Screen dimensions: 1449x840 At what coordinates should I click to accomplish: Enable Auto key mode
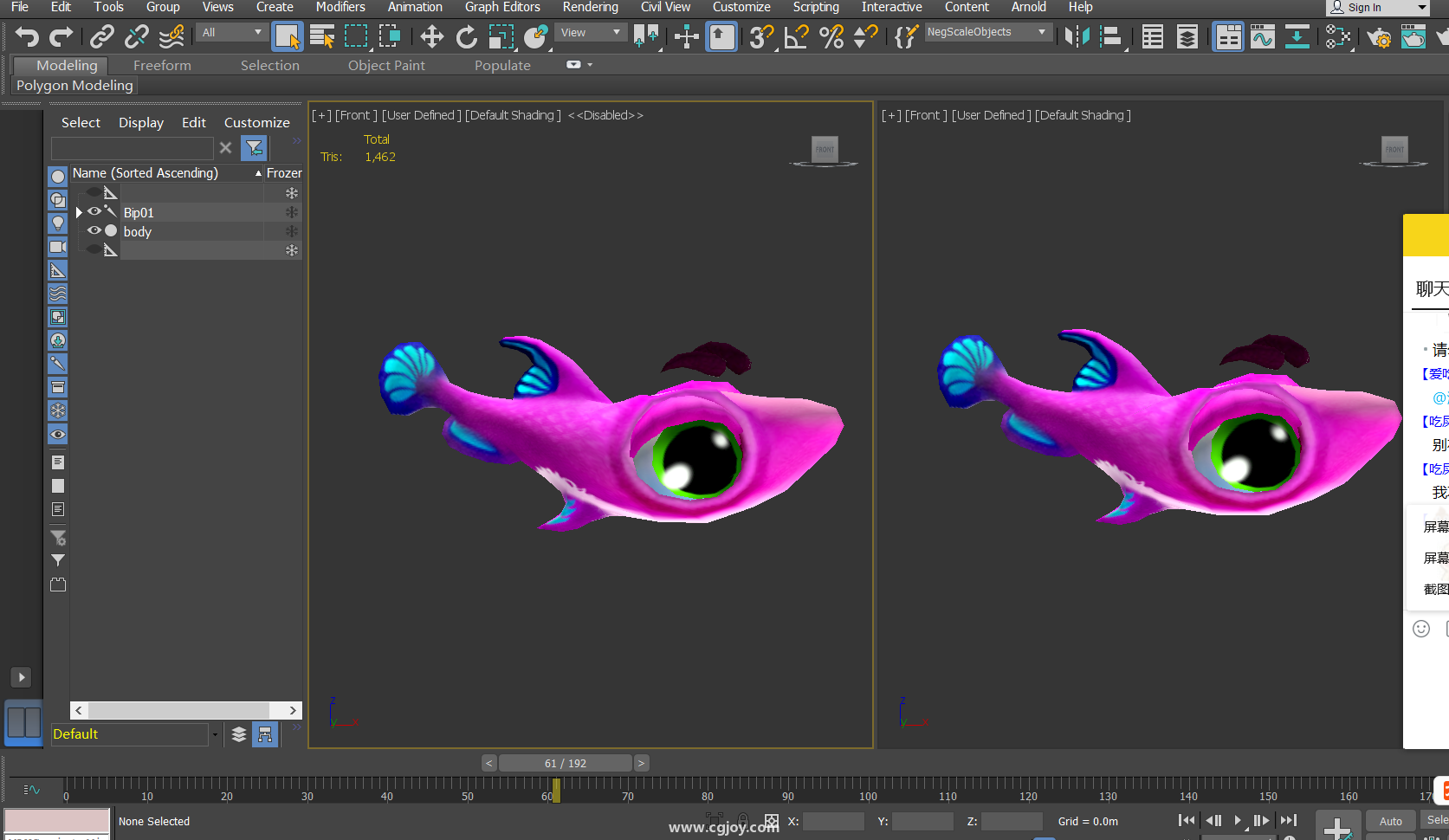tap(1390, 821)
